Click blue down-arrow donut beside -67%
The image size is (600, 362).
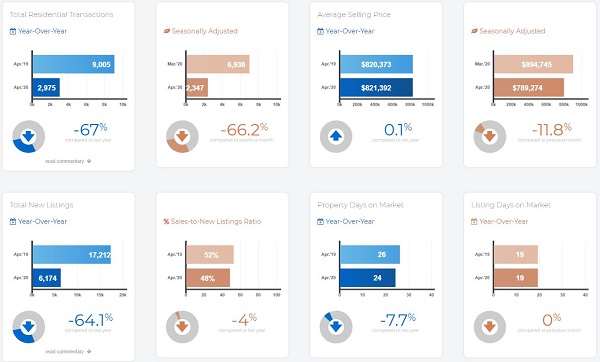coord(29,136)
